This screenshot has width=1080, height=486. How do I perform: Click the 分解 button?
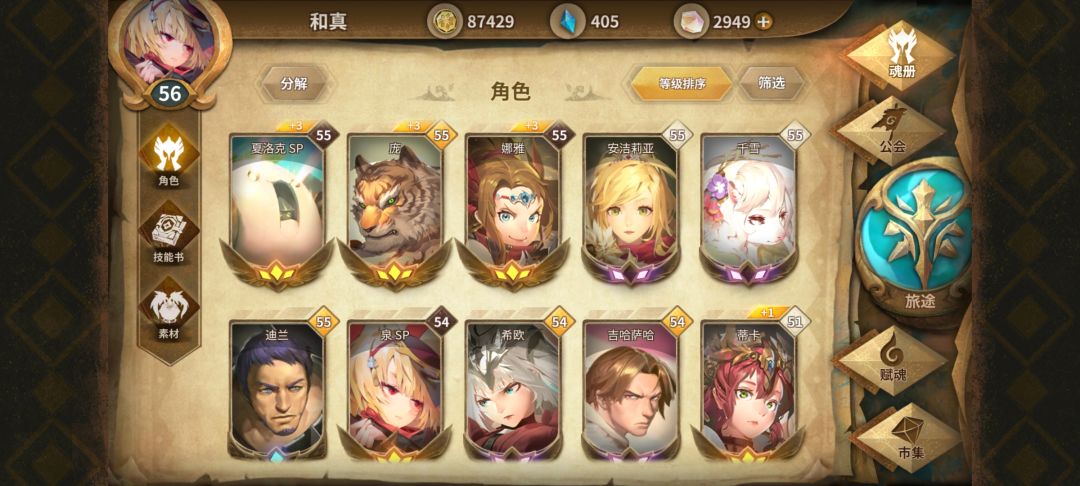[295, 84]
